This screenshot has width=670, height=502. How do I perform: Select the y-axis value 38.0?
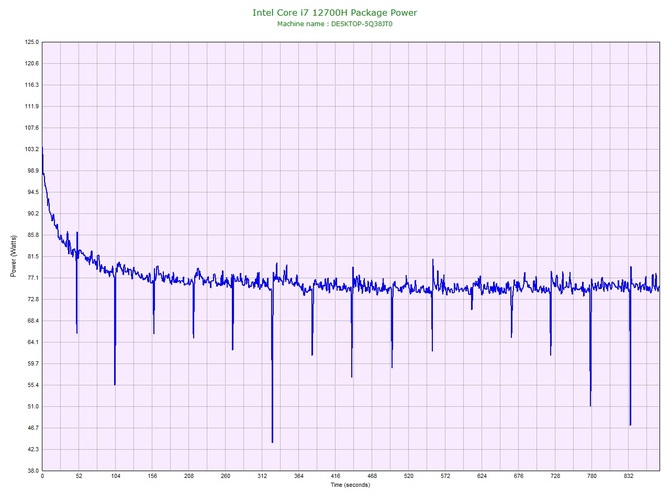(34, 470)
